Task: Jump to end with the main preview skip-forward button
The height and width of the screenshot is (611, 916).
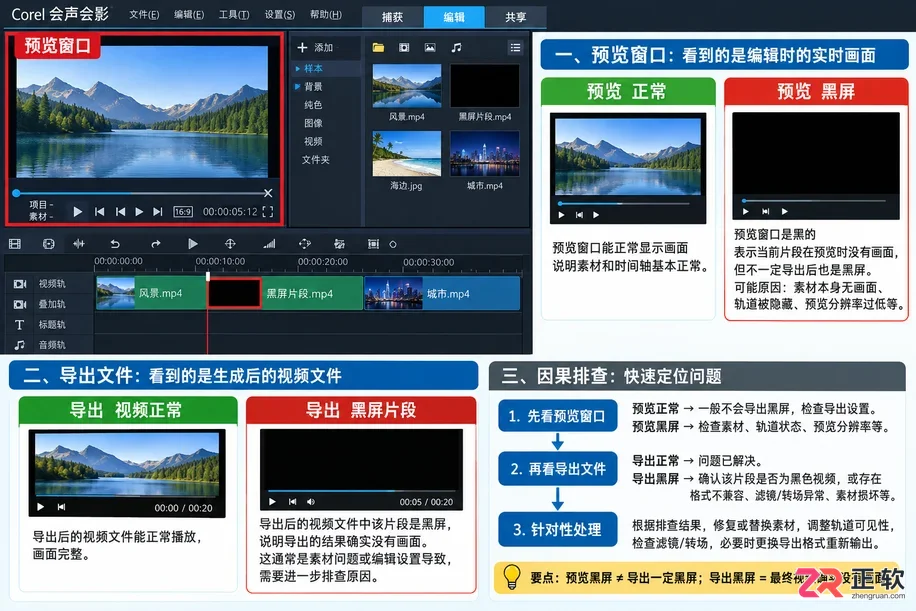Action: 158,211
